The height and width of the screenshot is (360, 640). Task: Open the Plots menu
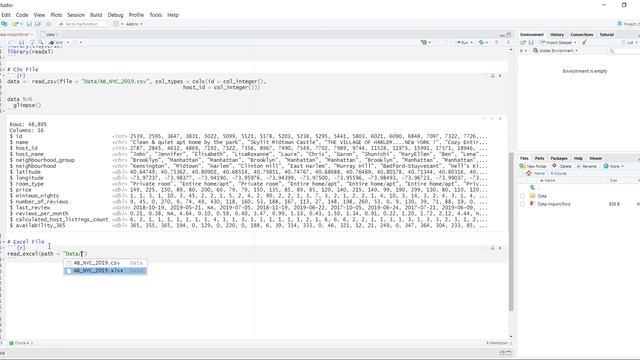click(x=56, y=15)
